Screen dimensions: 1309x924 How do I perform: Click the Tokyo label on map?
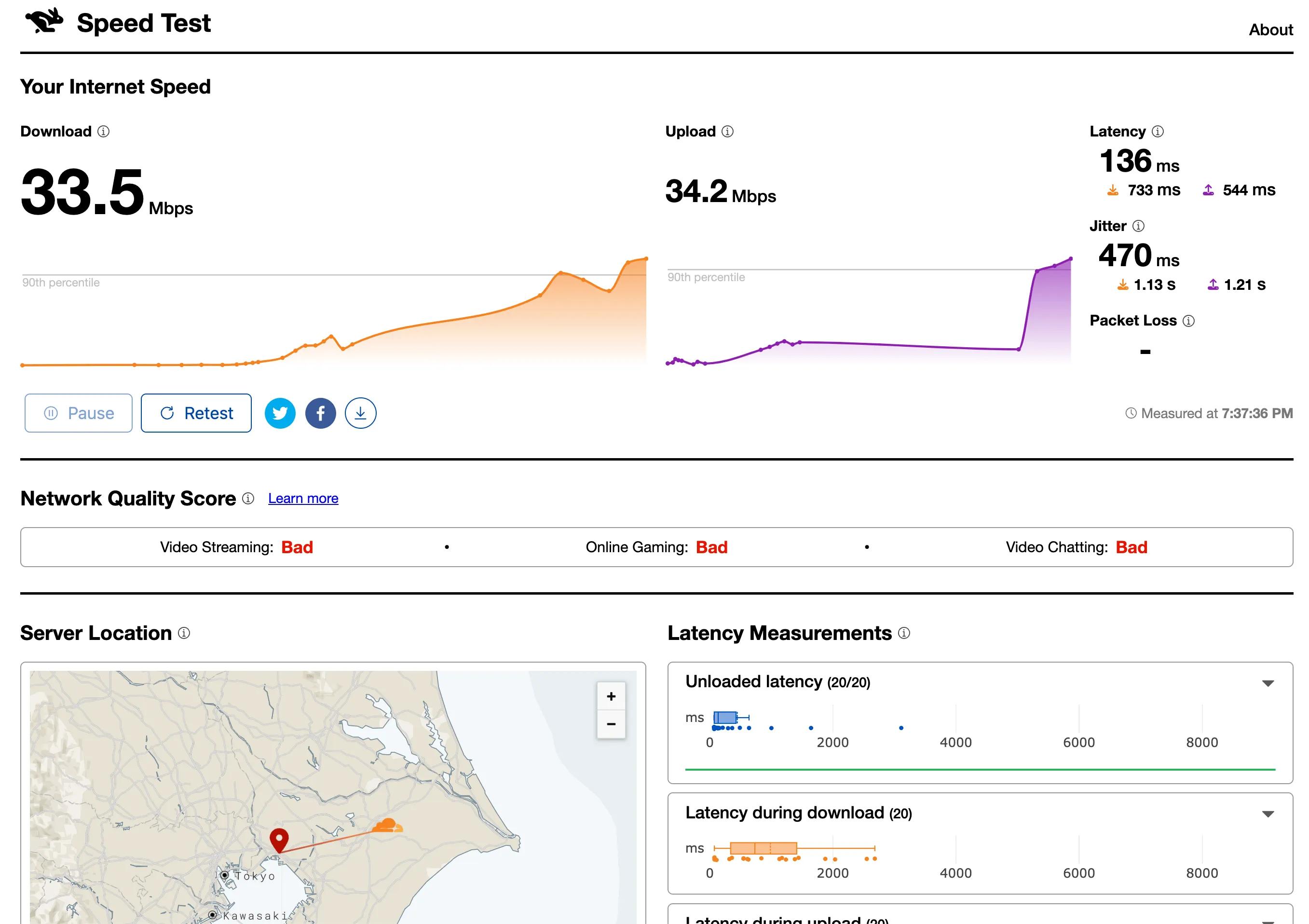click(x=256, y=876)
